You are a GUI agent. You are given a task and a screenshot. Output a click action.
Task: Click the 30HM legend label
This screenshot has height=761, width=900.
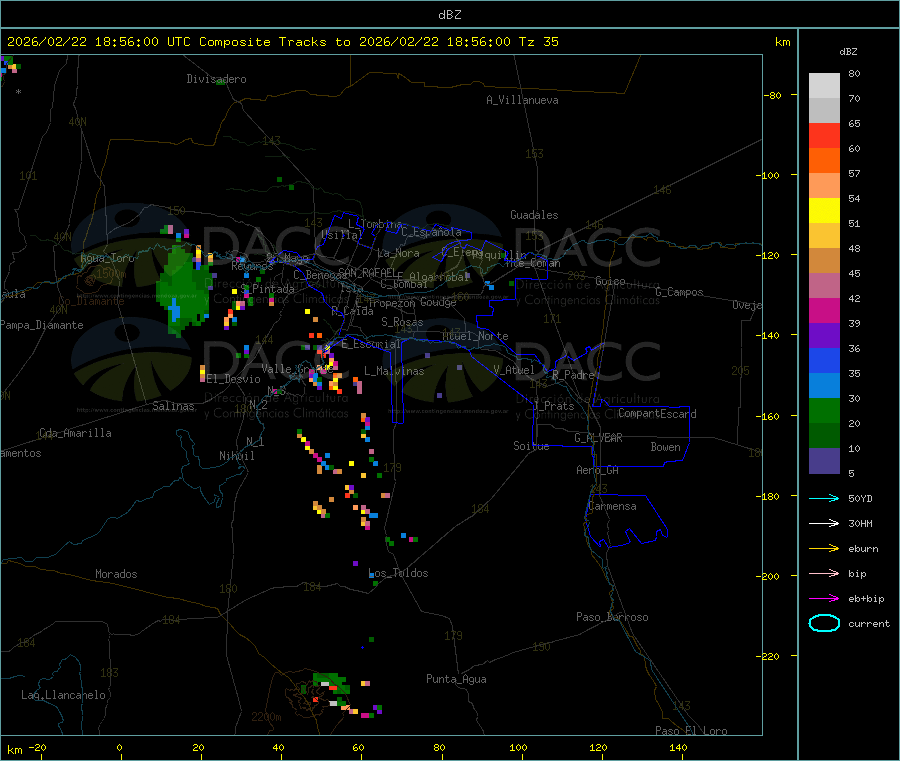point(860,523)
